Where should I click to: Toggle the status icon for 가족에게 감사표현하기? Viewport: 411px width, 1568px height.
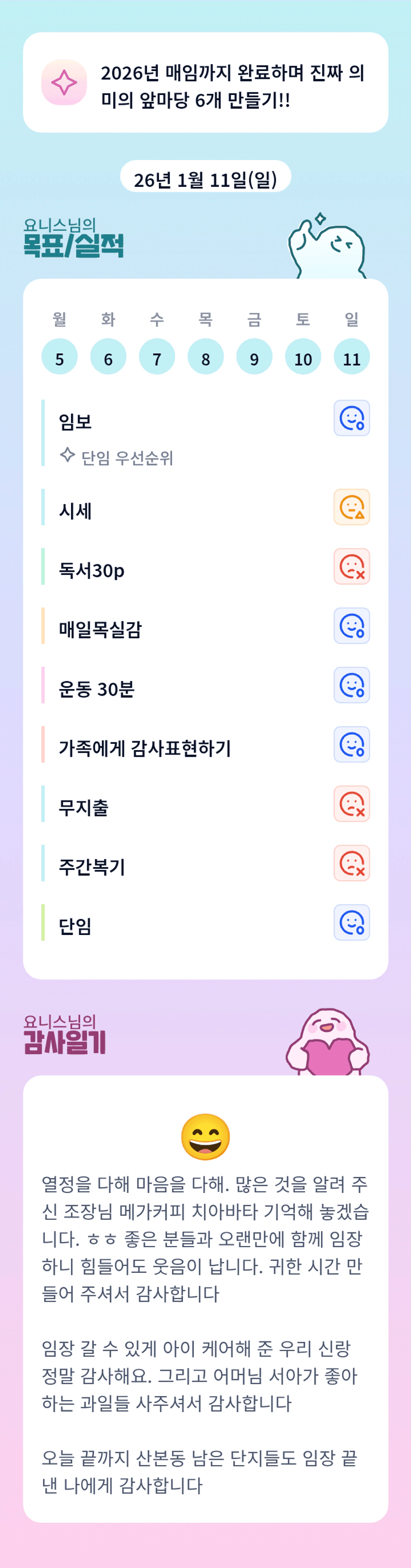tap(351, 744)
